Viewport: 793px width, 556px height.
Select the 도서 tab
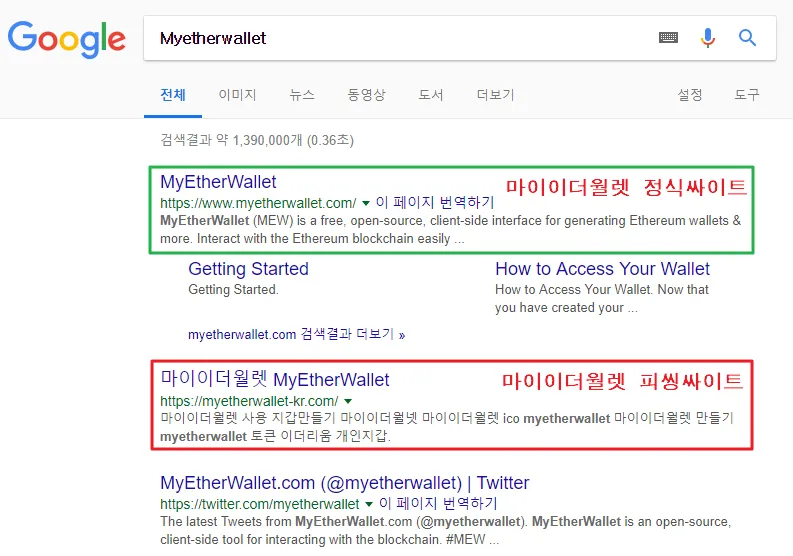pyautogui.click(x=430, y=95)
